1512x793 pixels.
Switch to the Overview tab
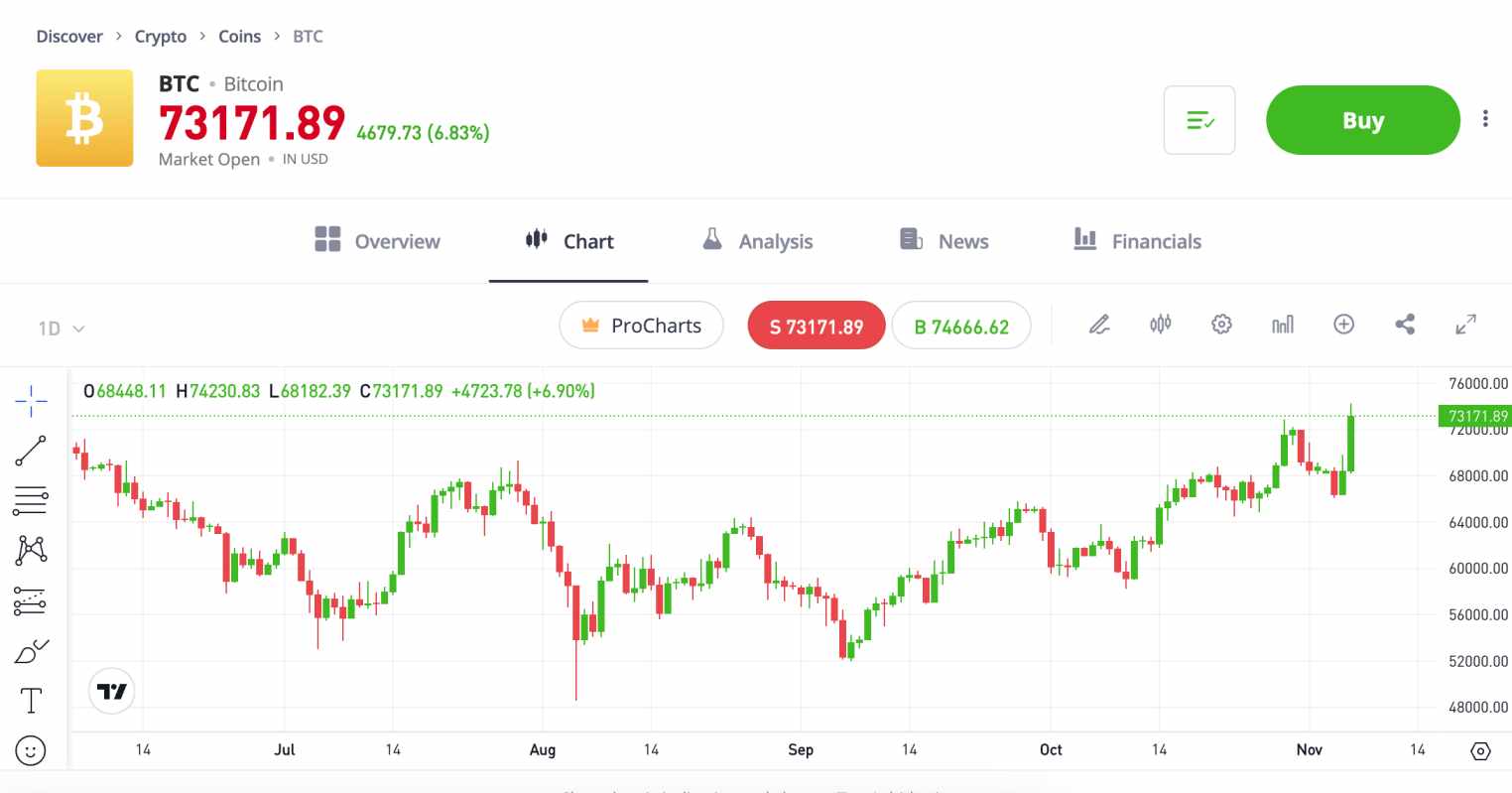click(377, 241)
